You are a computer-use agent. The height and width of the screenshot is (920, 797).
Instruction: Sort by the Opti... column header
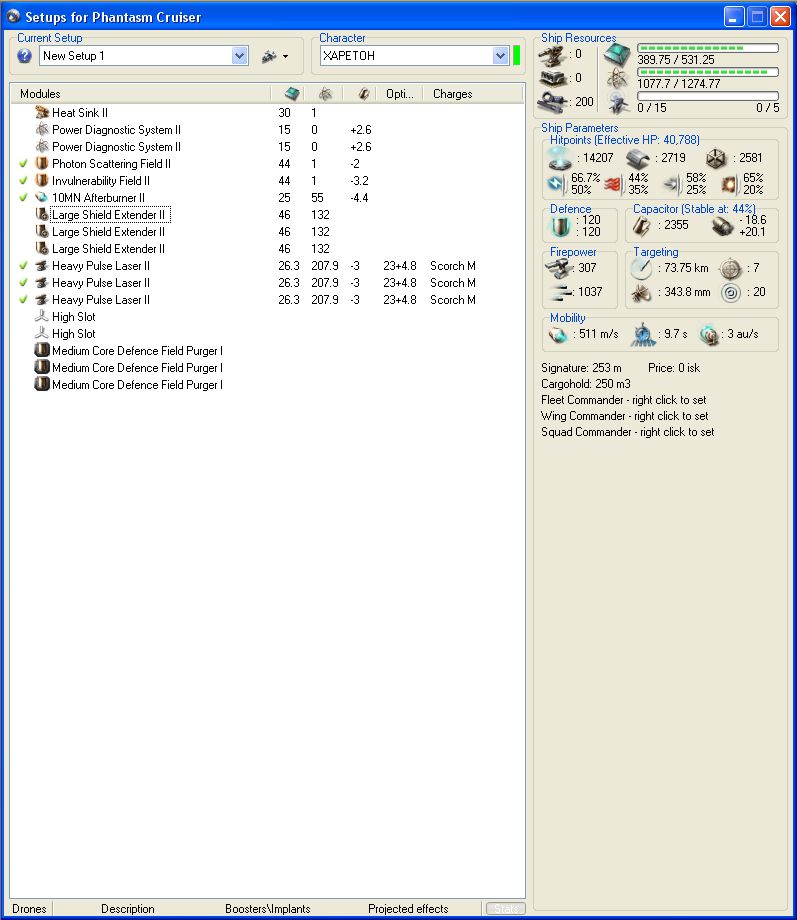(x=399, y=94)
